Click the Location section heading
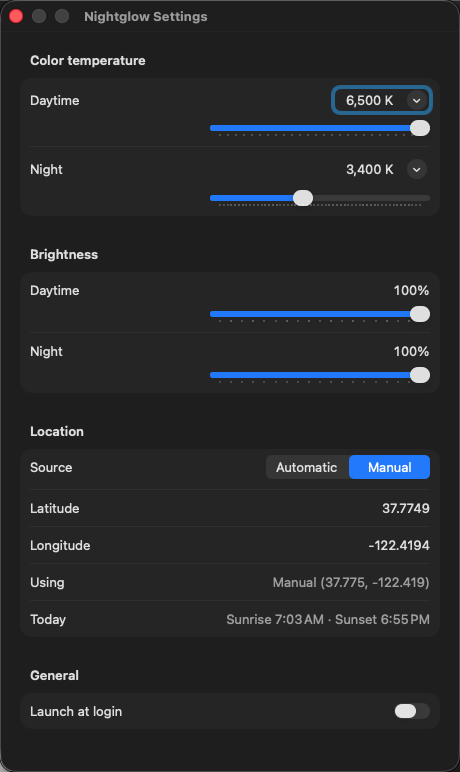Image resolution: width=460 pixels, height=772 pixels. pyautogui.click(x=57, y=431)
